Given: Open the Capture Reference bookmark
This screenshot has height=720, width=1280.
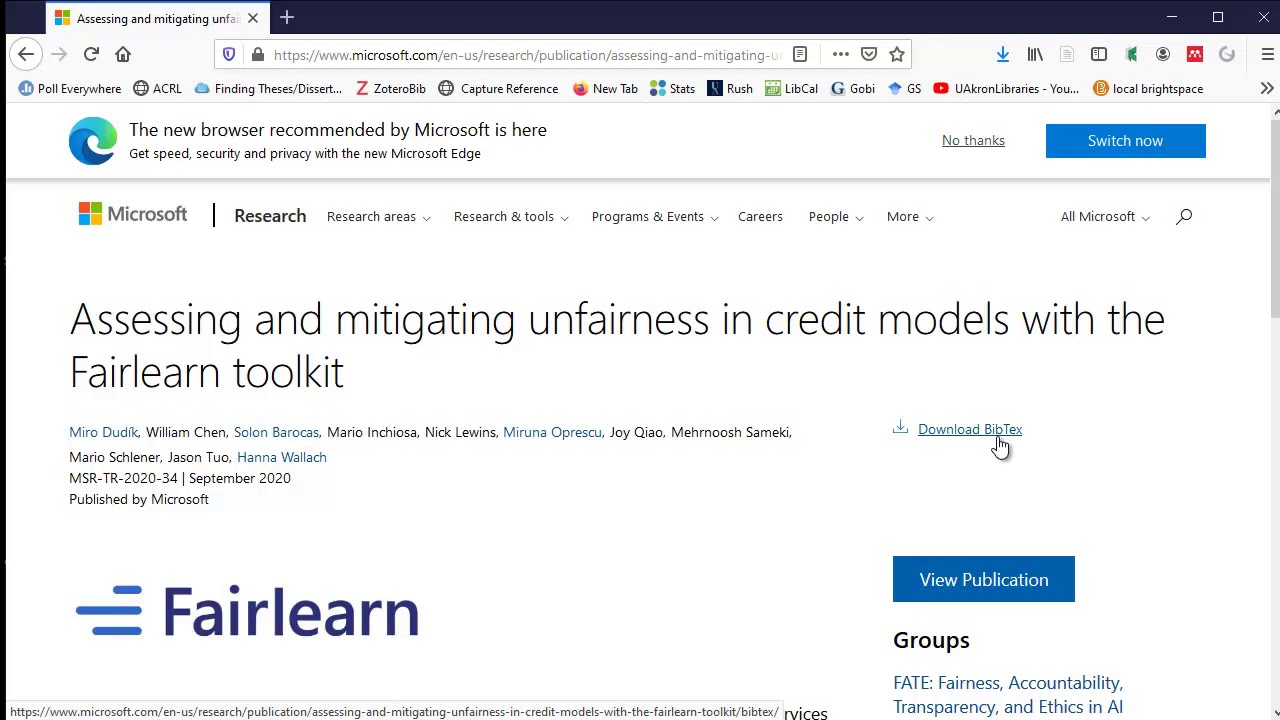Looking at the screenshot, I should [x=498, y=88].
